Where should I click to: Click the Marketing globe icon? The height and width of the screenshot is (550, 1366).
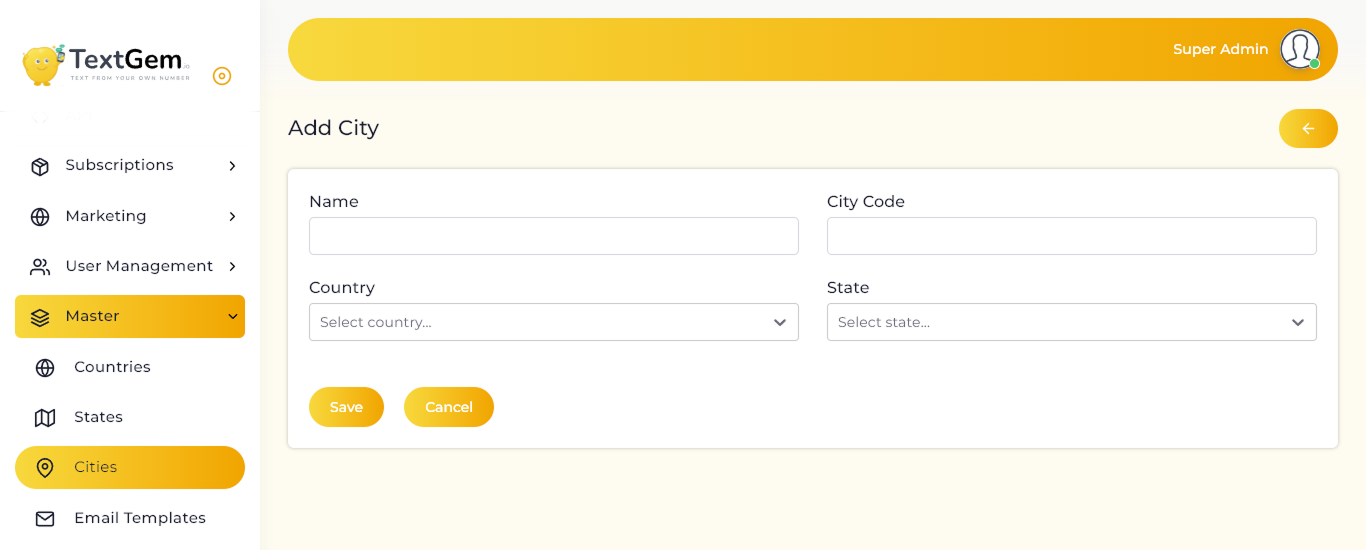40,217
